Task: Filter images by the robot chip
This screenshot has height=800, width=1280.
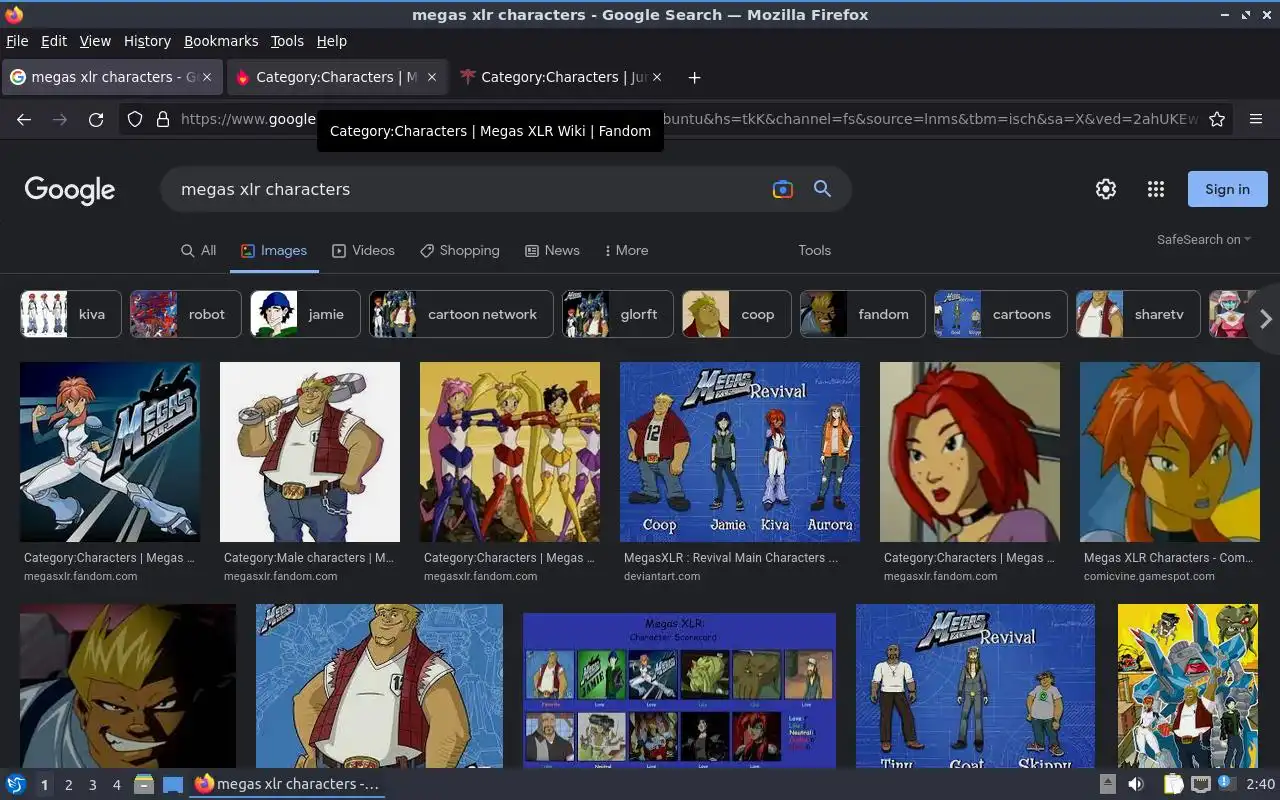Action: point(186,314)
